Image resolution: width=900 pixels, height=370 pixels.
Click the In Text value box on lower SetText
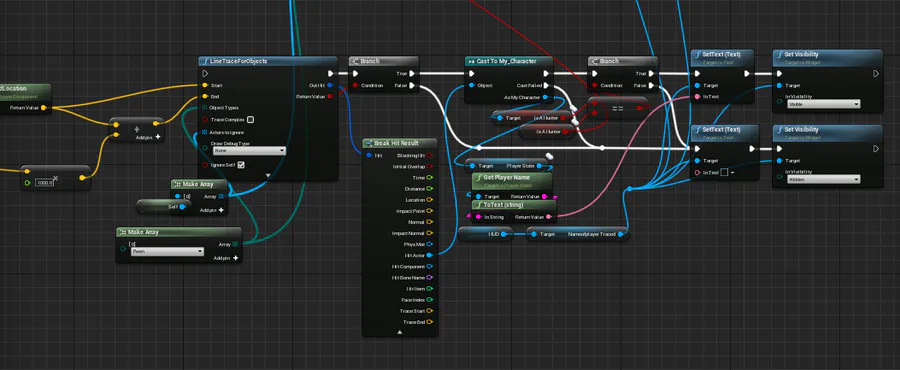[724, 172]
